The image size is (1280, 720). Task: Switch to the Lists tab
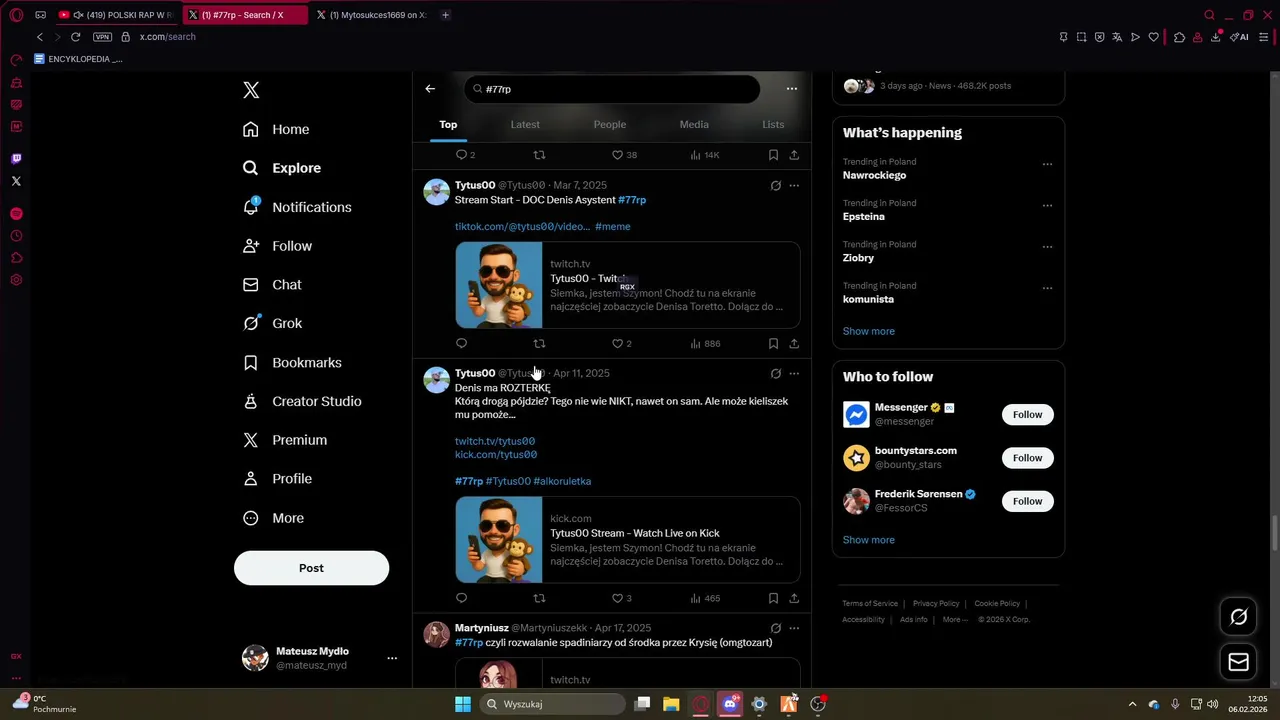click(x=773, y=124)
